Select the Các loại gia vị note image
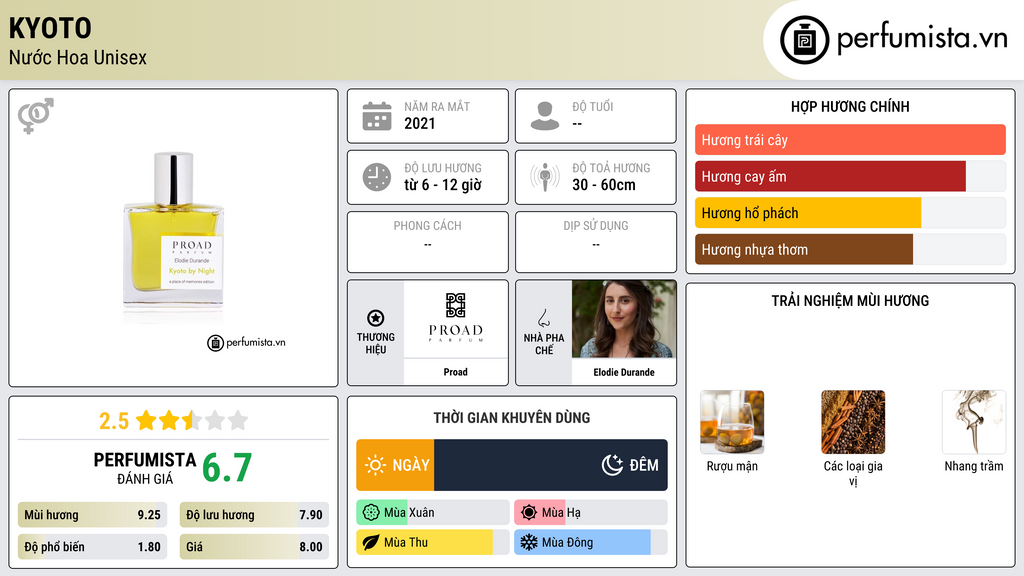The image size is (1024, 576). [853, 423]
